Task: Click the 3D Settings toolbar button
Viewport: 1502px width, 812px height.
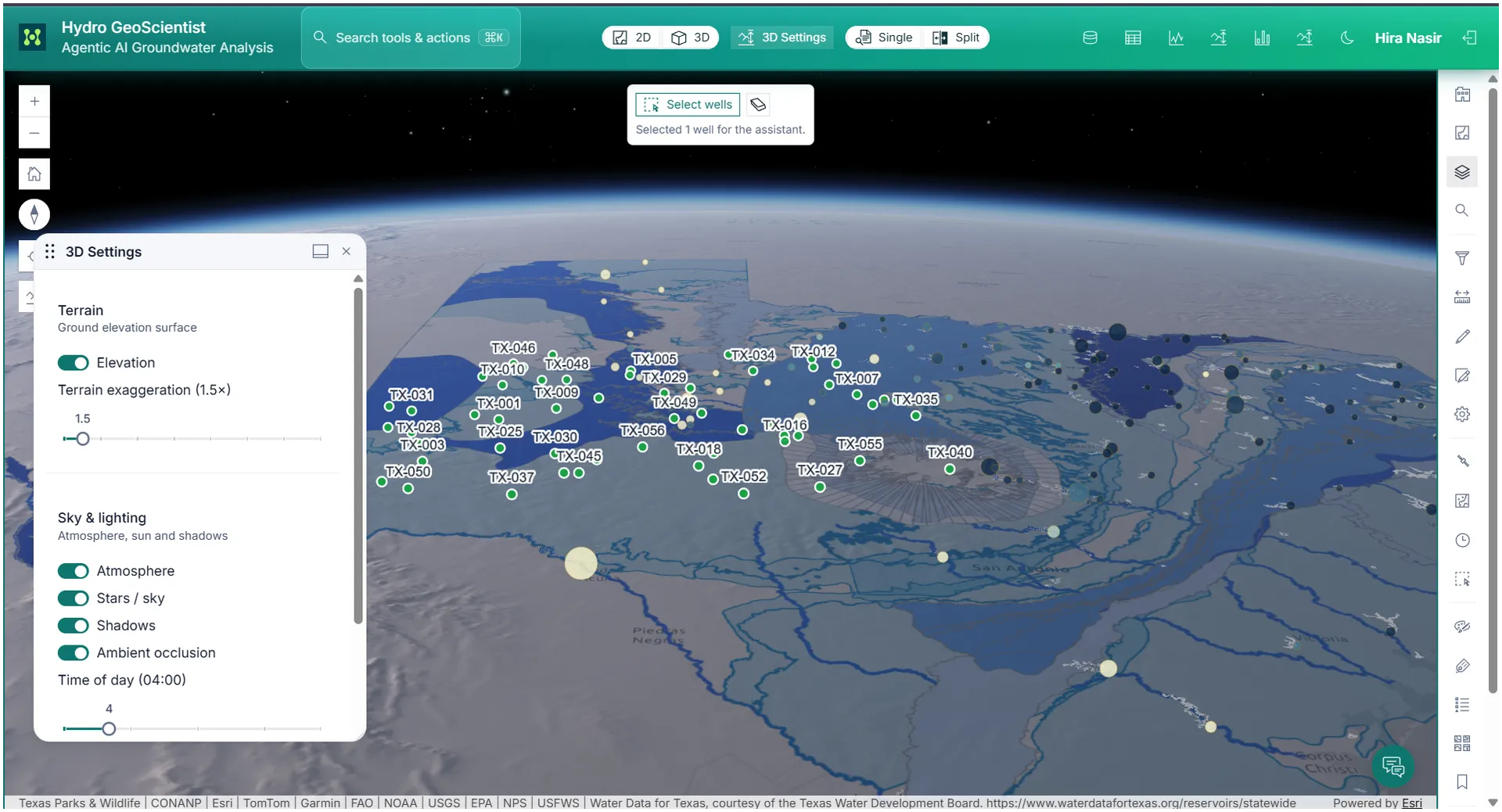Action: click(x=782, y=38)
